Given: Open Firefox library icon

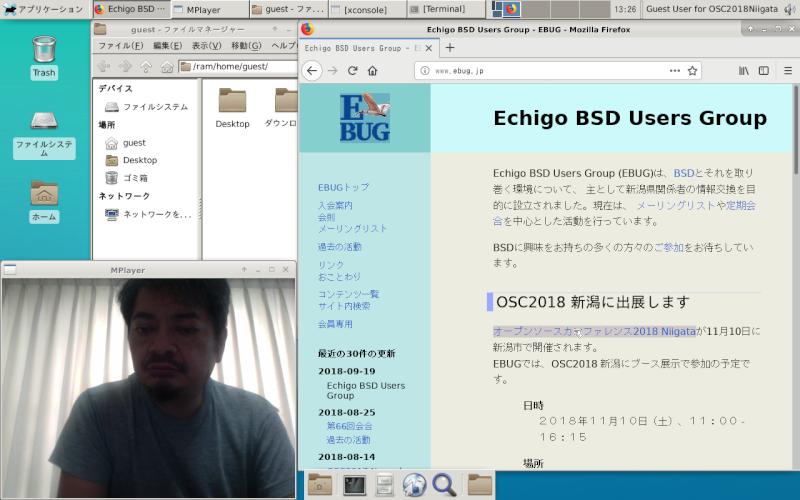Looking at the screenshot, I should click(744, 71).
